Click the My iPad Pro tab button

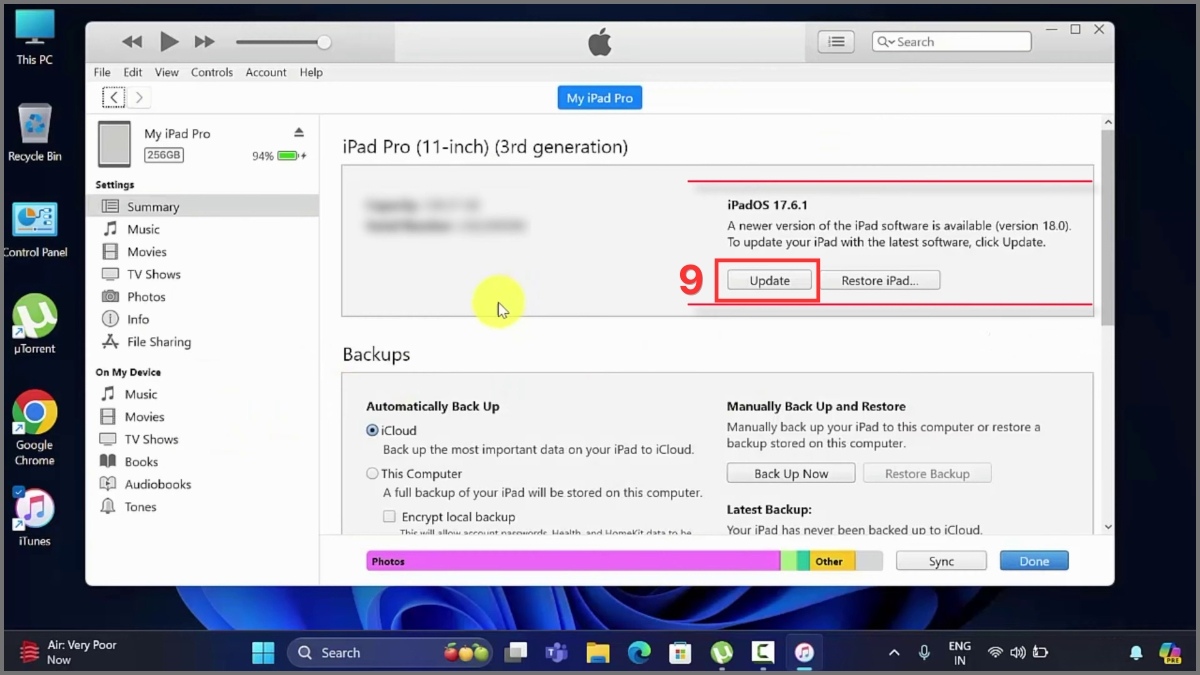click(600, 98)
